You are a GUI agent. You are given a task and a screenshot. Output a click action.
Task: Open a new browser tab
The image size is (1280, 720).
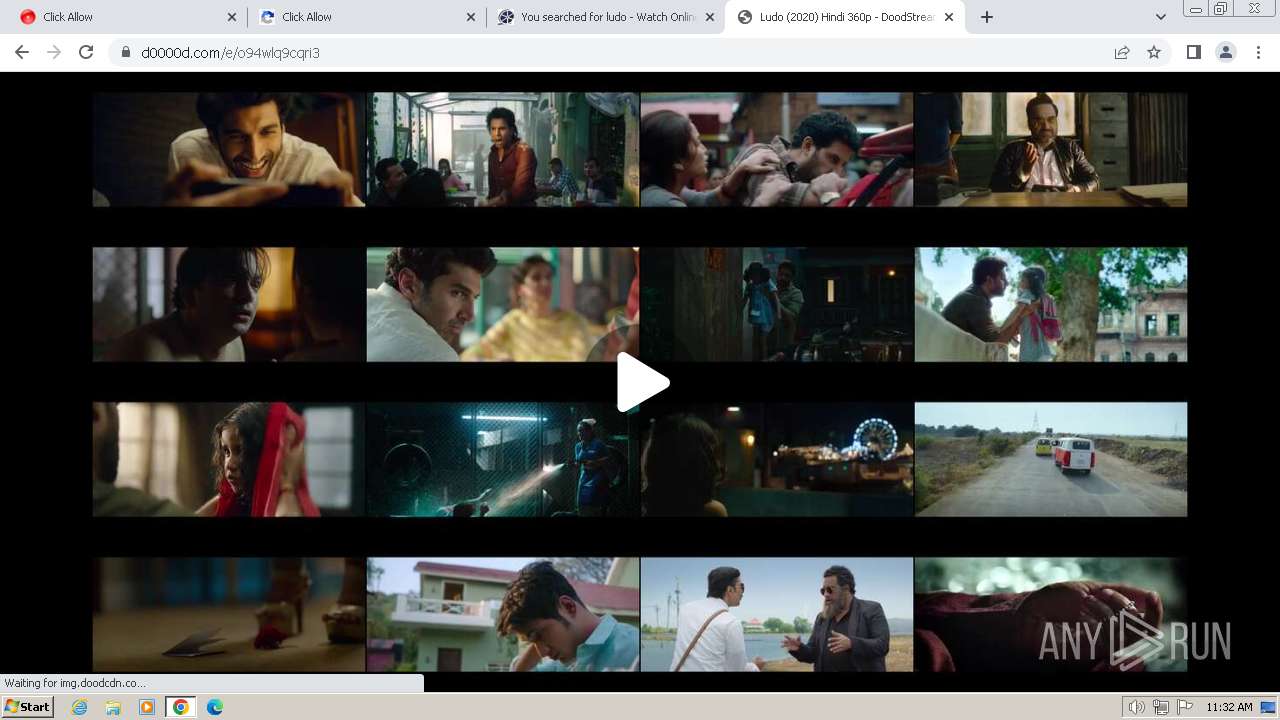coord(987,17)
